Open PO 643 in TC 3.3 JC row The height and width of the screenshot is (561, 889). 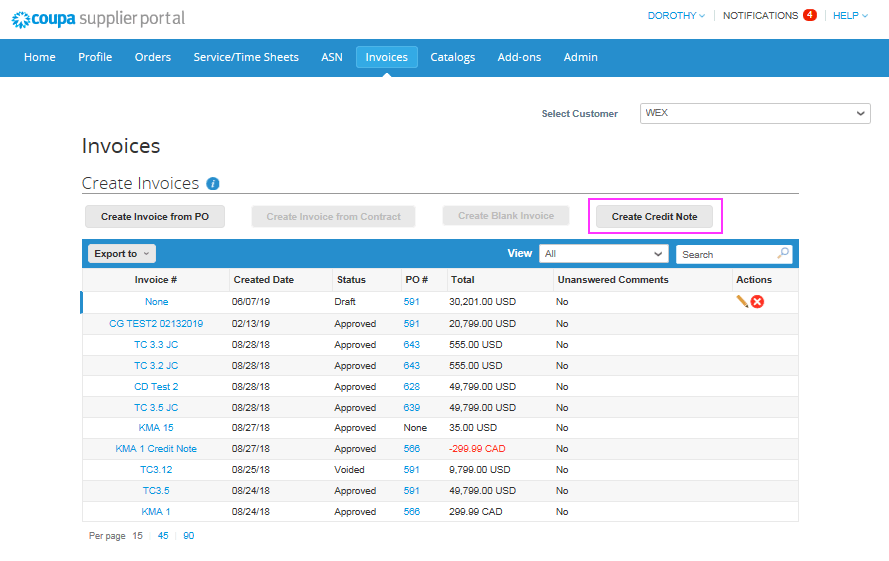click(412, 345)
